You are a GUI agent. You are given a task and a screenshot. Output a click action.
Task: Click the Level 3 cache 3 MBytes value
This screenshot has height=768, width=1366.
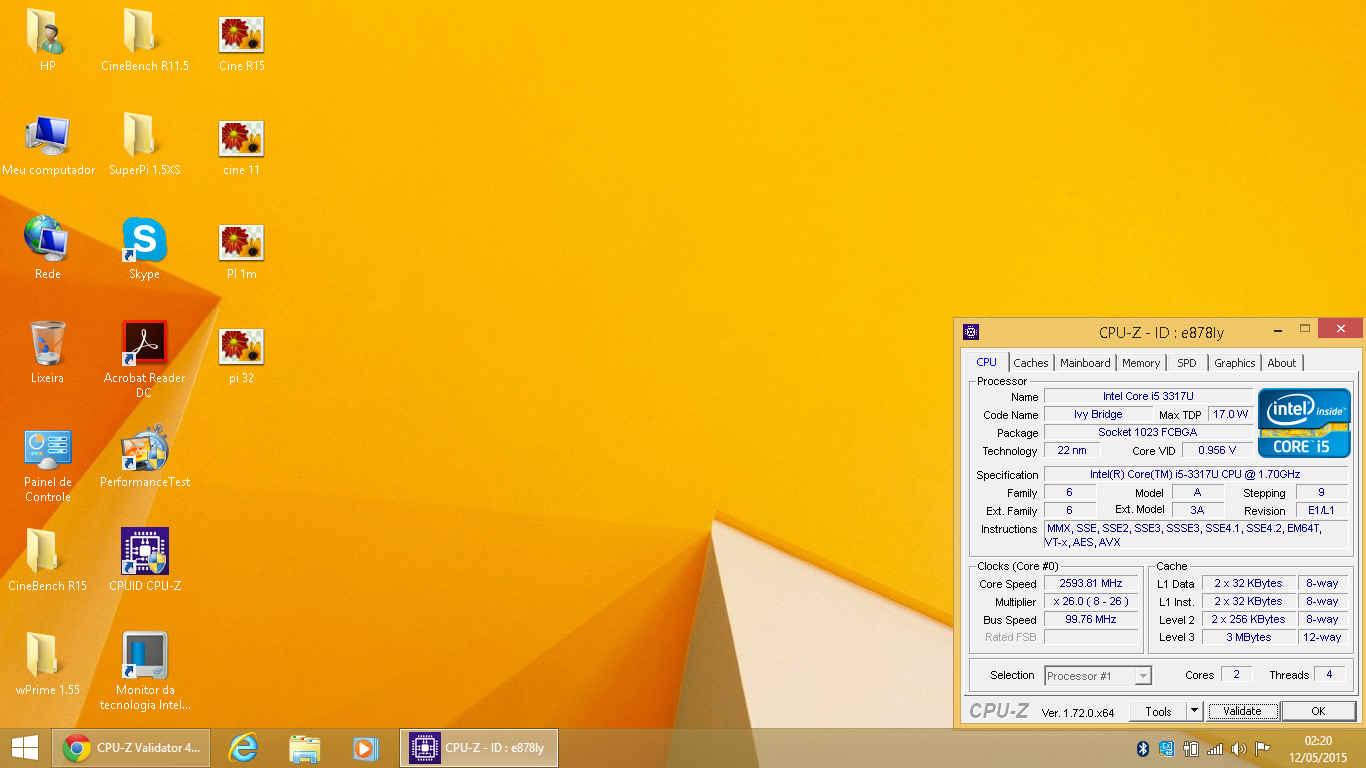click(1249, 637)
